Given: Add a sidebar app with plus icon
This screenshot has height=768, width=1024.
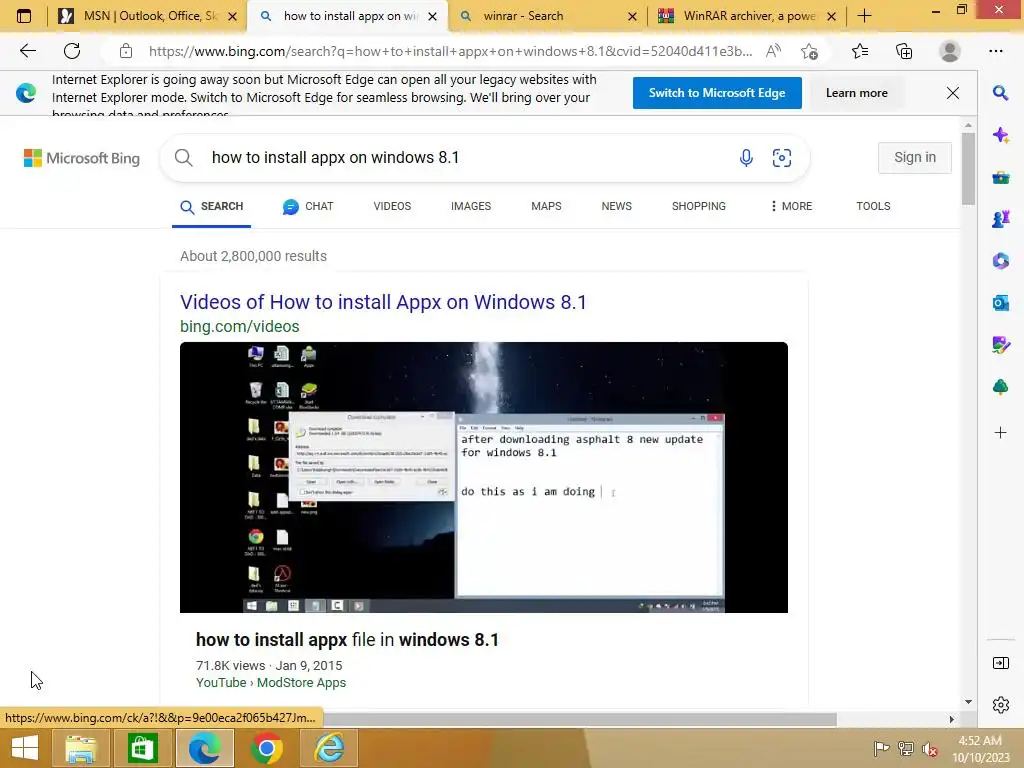Looking at the screenshot, I should point(1000,432).
